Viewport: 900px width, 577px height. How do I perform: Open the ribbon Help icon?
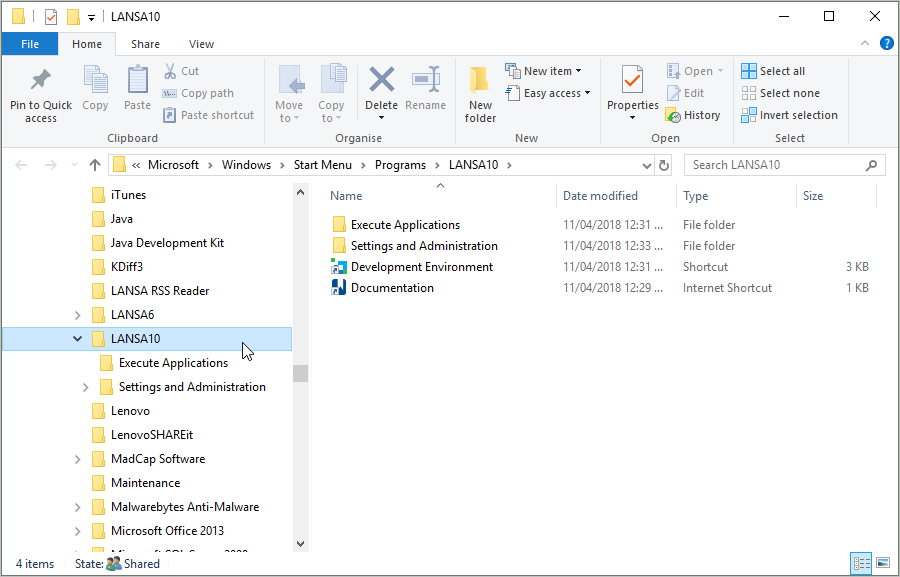click(x=886, y=44)
